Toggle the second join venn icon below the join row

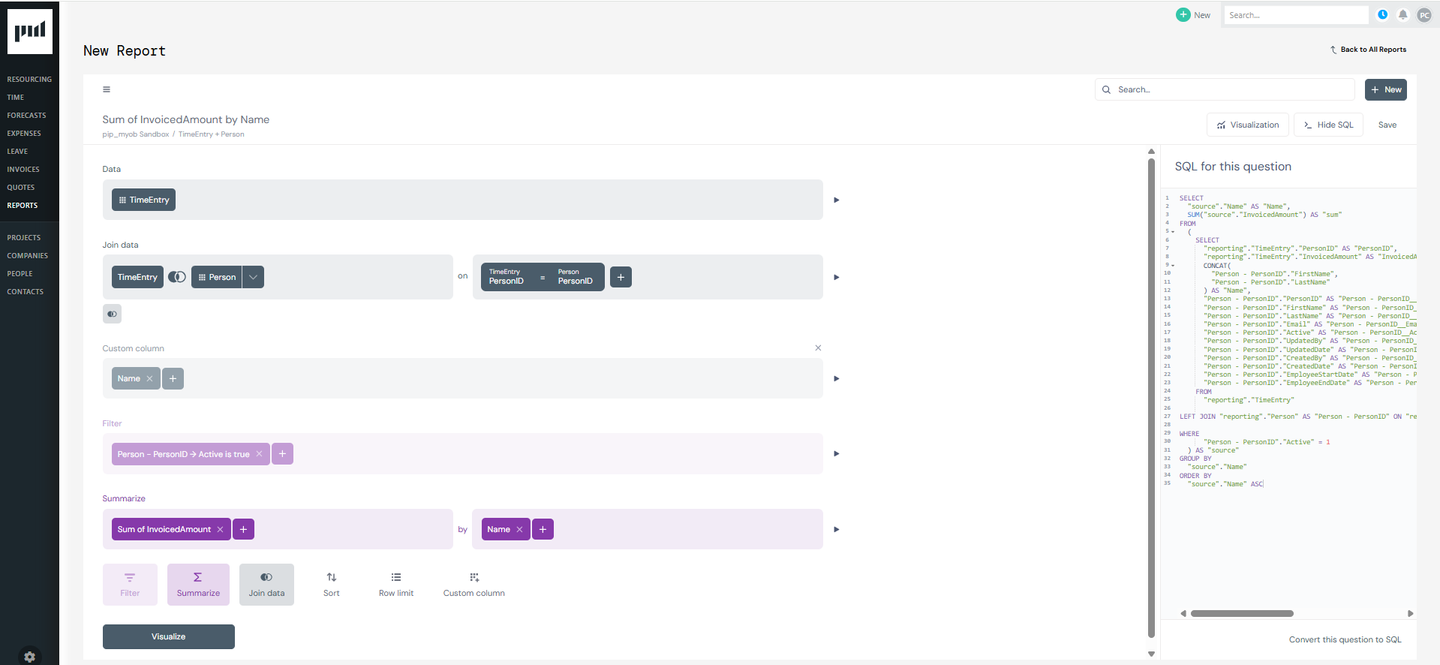pos(111,313)
